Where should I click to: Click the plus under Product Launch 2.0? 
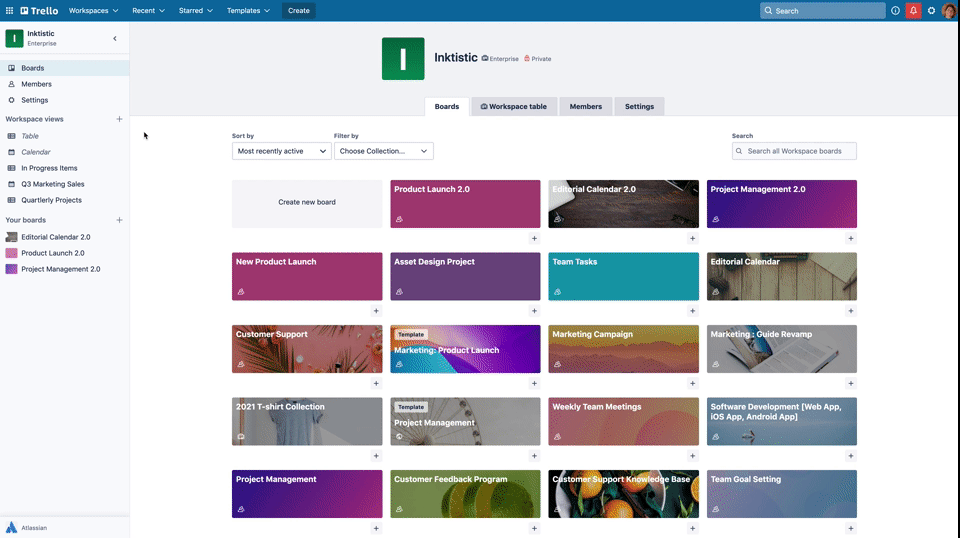click(534, 239)
